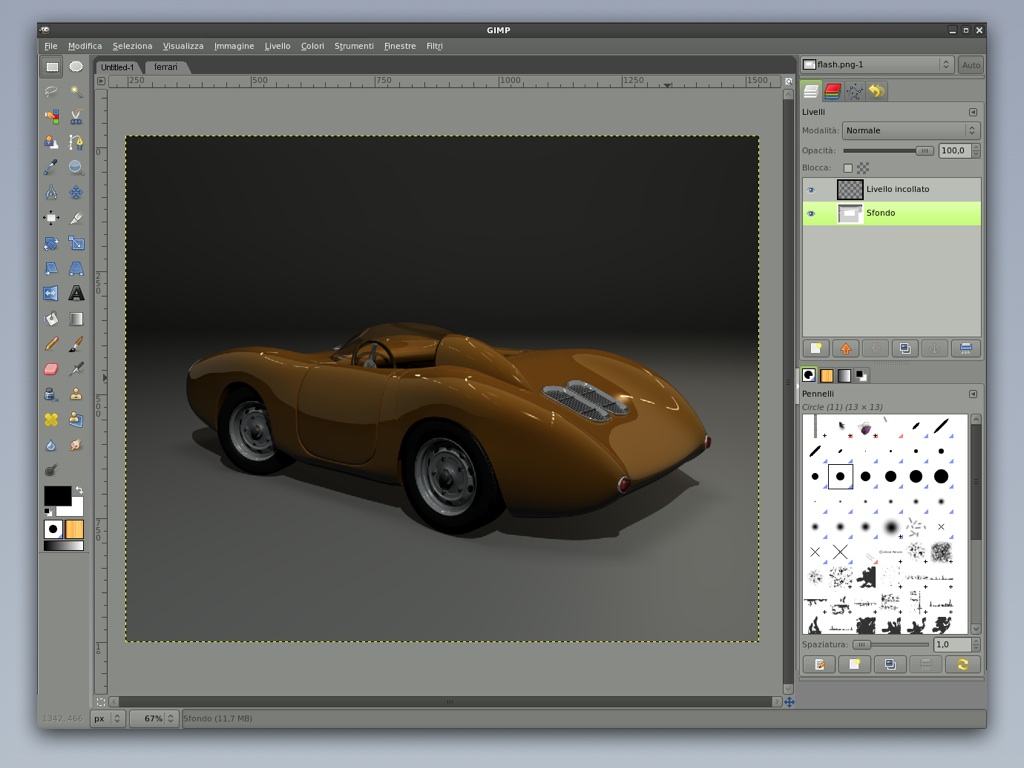Click the Auto button
The image size is (1024, 768).
pyautogui.click(x=970, y=65)
